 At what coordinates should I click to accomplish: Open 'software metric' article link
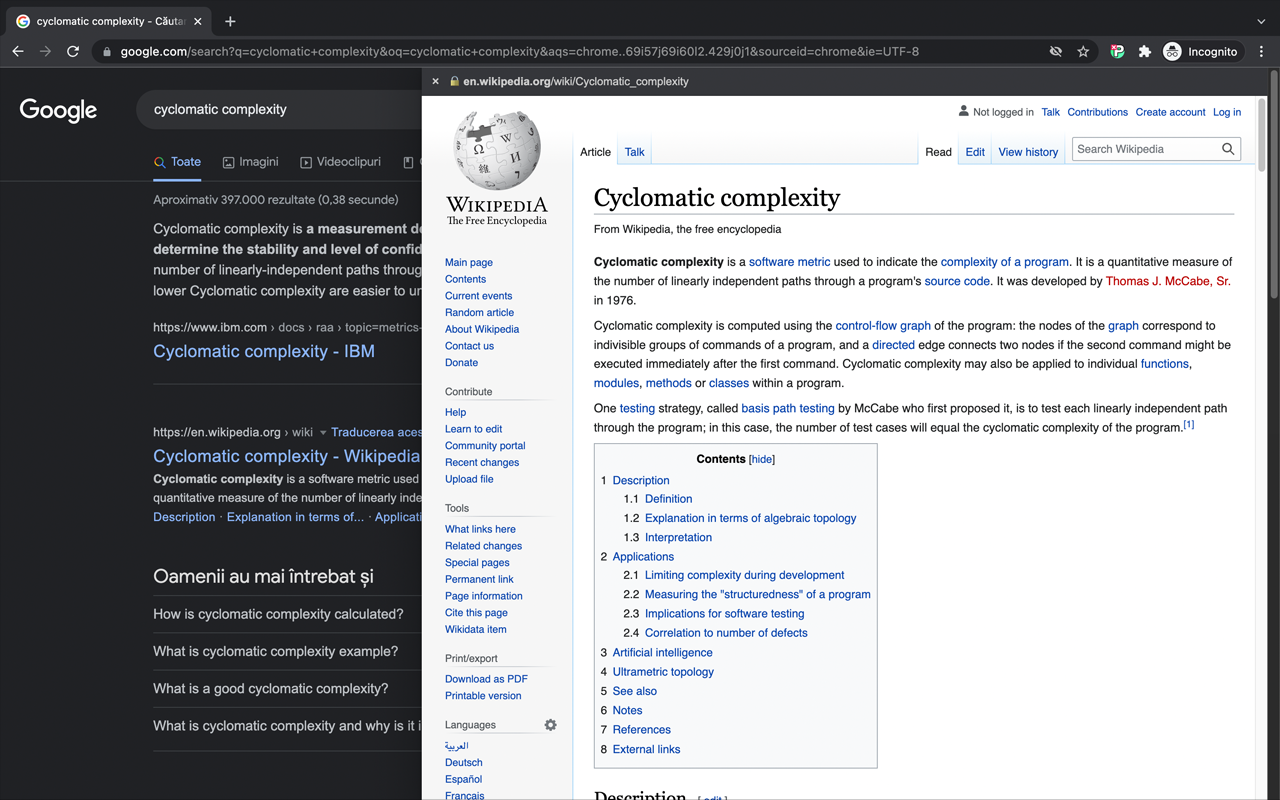pyautogui.click(x=789, y=262)
